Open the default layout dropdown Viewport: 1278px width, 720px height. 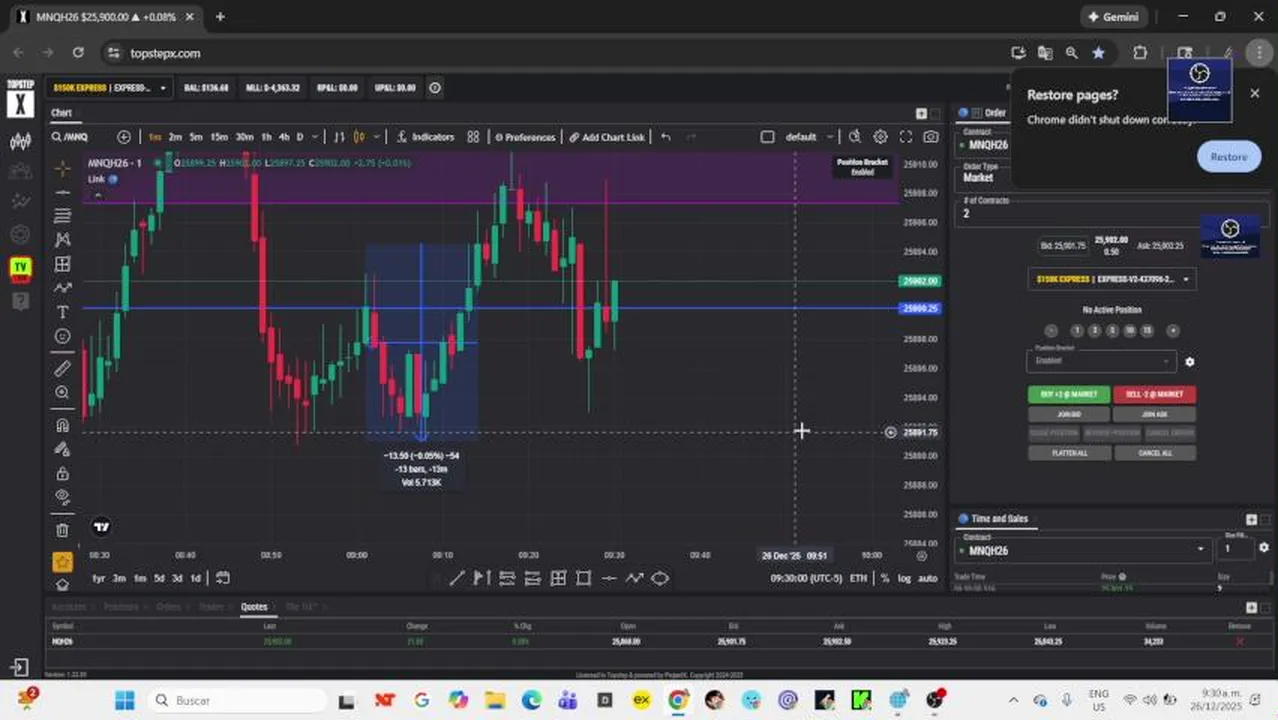tap(809, 137)
